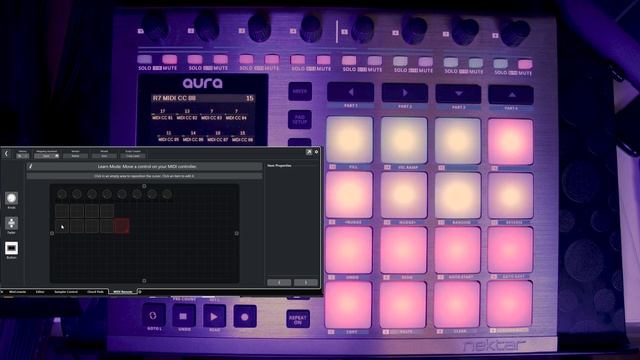The image size is (640, 360).
Task: Open the Sampler Control tab
Action: point(66,292)
